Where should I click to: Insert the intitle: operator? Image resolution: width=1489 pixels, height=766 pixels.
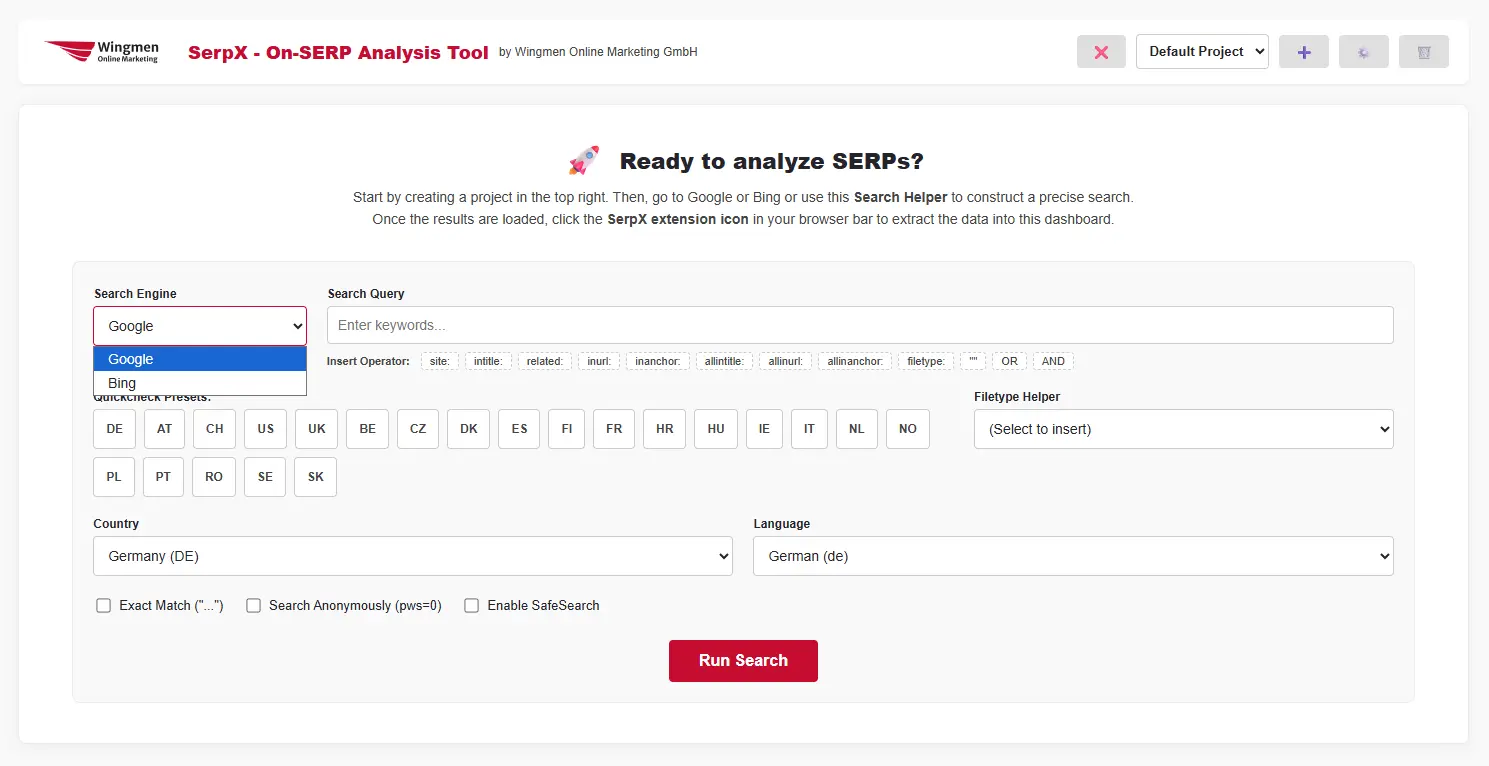tap(488, 361)
